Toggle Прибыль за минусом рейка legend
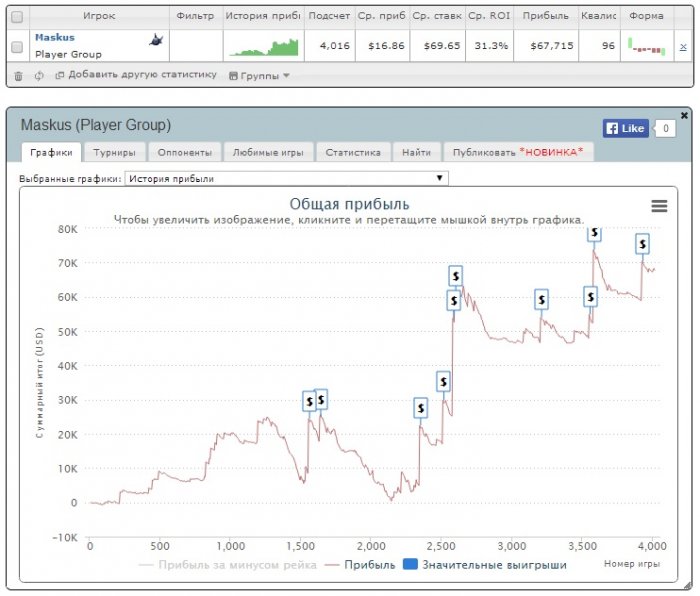 228,565
